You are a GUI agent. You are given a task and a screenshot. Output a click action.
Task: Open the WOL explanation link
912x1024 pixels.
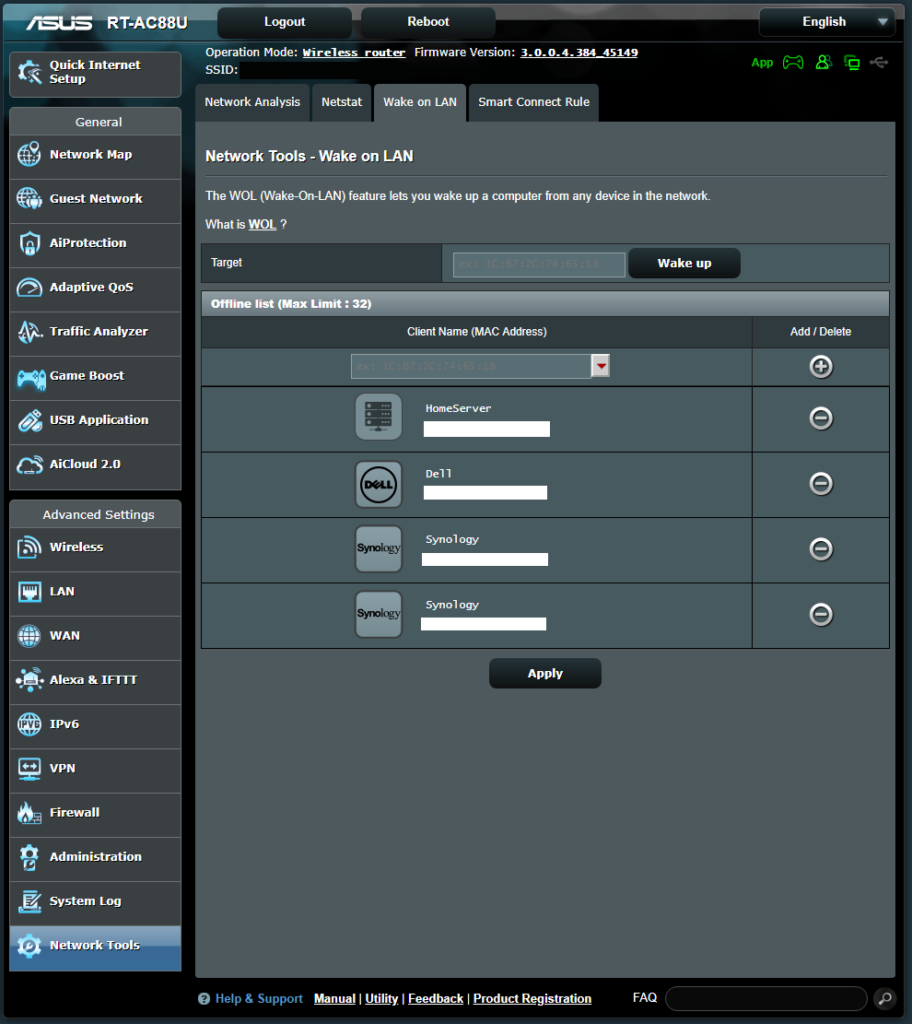262,225
